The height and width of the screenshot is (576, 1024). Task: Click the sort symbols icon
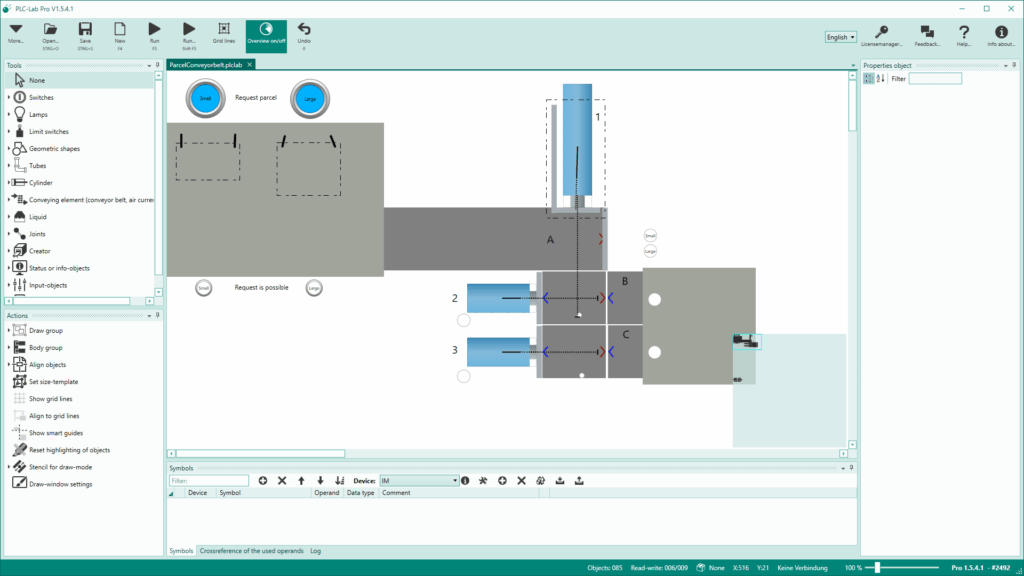(x=340, y=481)
